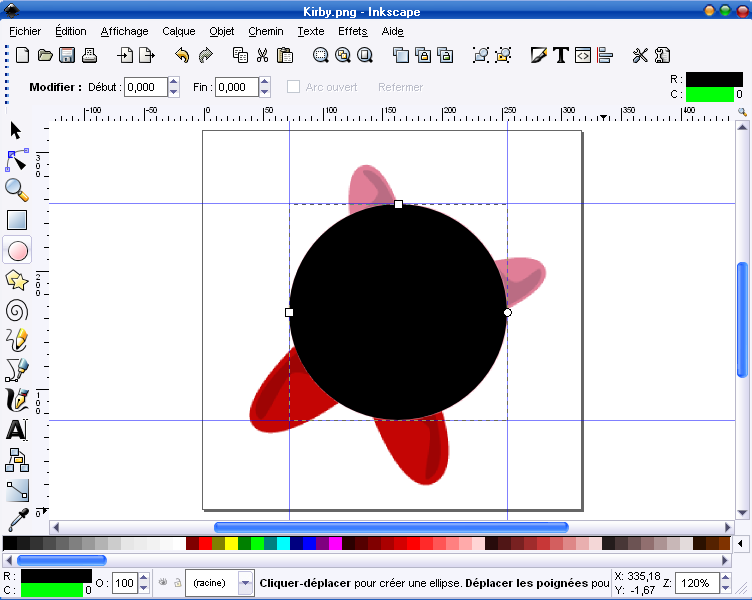752x600 pixels.
Task: Open the (racine) layer dropdown
Action: pos(245,583)
